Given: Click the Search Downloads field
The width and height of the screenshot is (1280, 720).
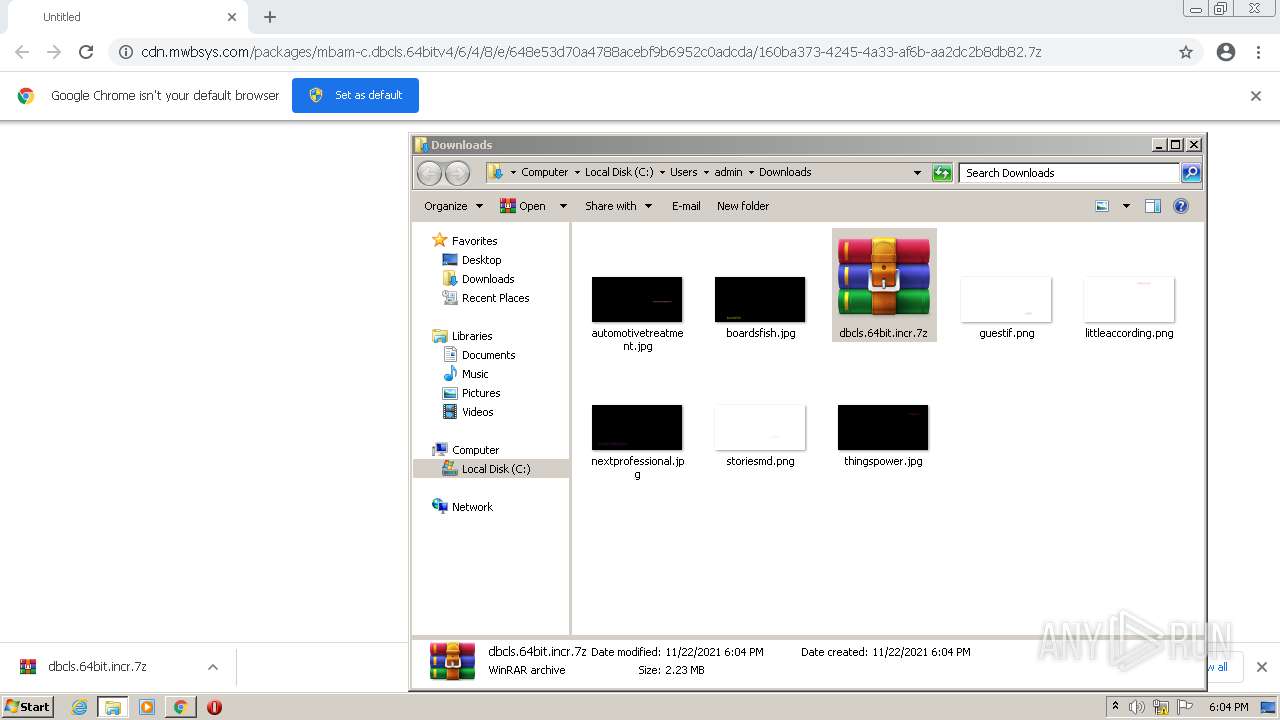Looking at the screenshot, I should point(1069,173).
